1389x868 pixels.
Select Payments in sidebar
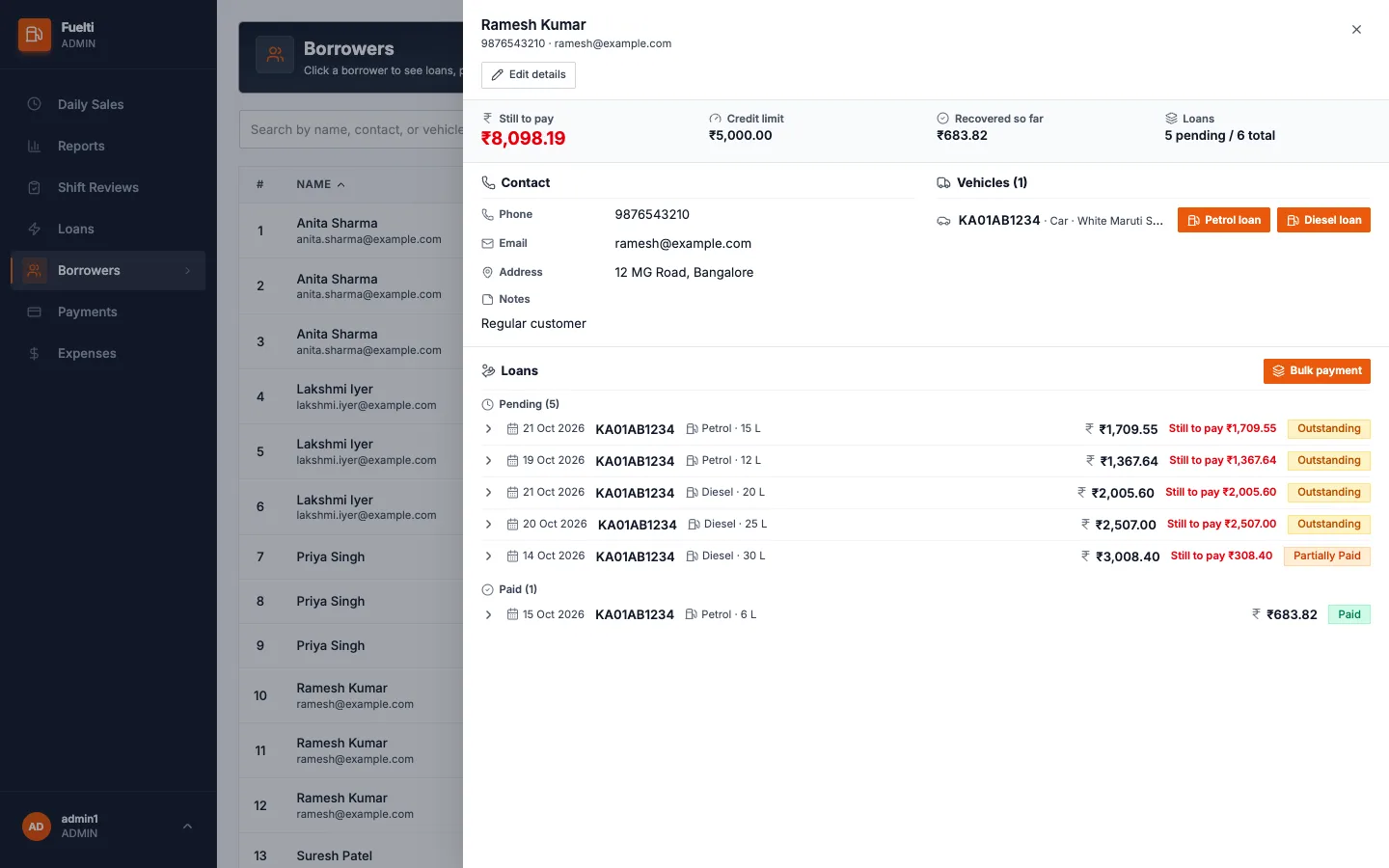108,312
